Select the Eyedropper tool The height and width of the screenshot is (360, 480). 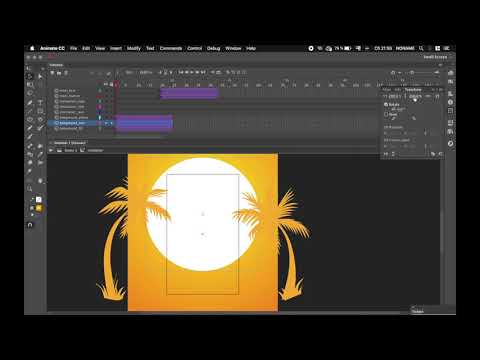[40, 154]
